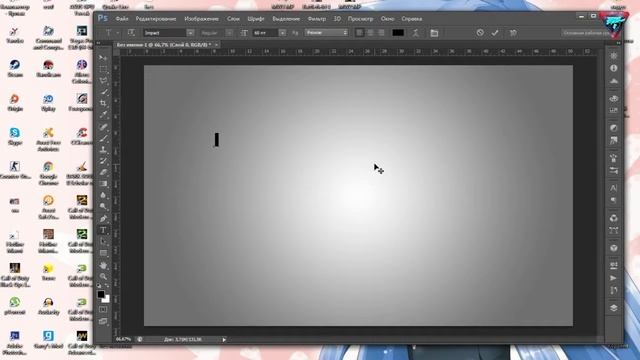Set text alignment to right
The width and height of the screenshot is (640, 360).
[381, 33]
